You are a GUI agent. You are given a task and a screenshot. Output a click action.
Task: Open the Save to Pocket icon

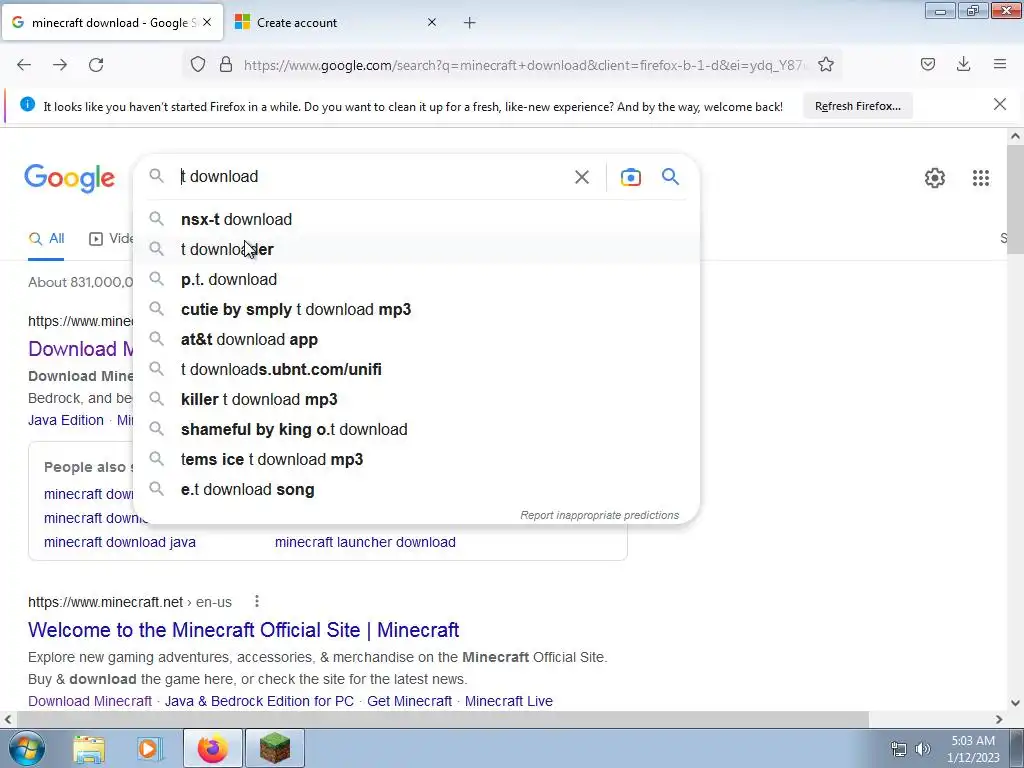pyautogui.click(x=928, y=64)
